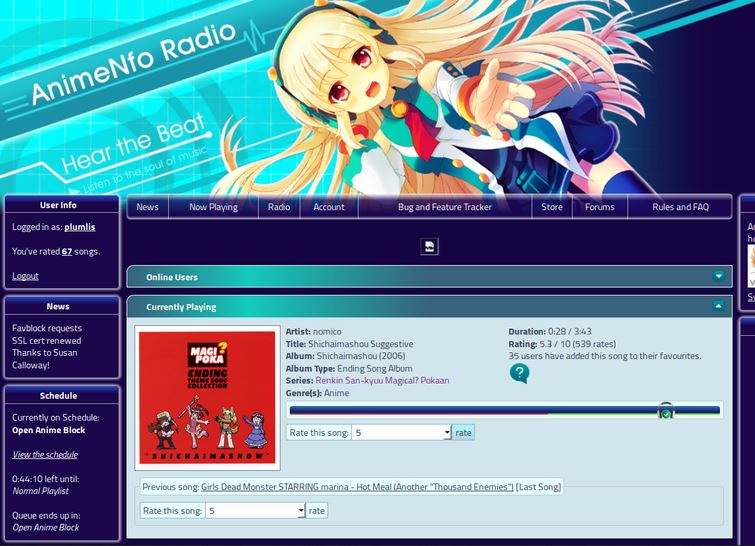Viewport: 755px width, 546px height.
Task: Collapse the Currently Playing panel
Action: [x=718, y=307]
